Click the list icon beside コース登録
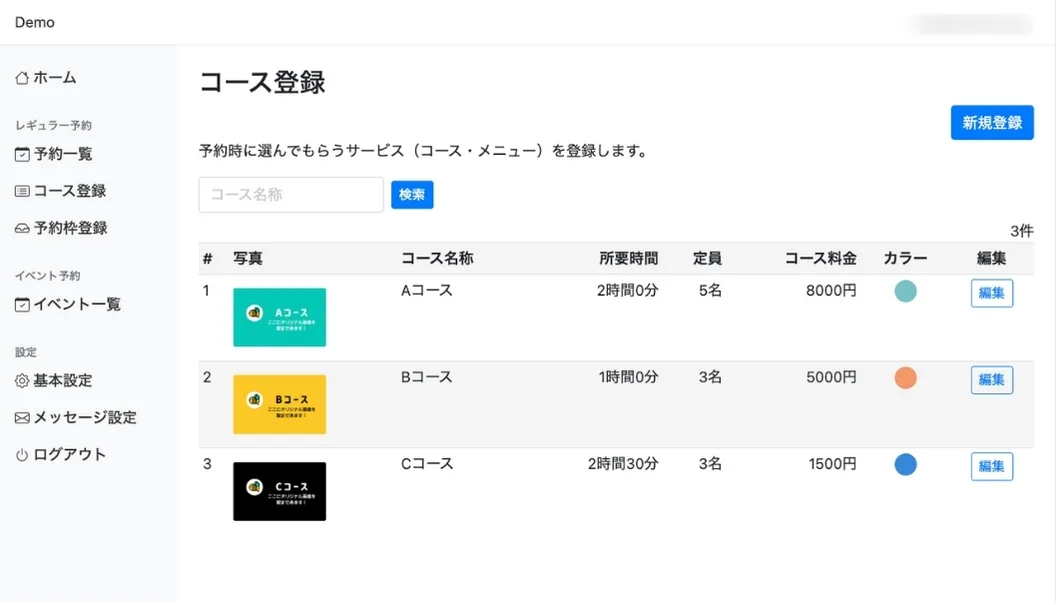This screenshot has width=1056, height=605. click(22, 191)
